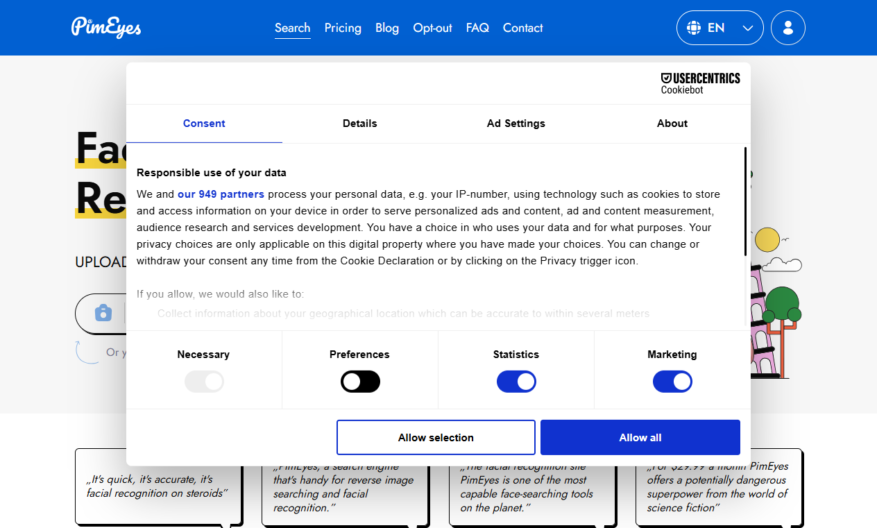Open the Contact page
This screenshot has width=877, height=528.
pyautogui.click(x=522, y=28)
